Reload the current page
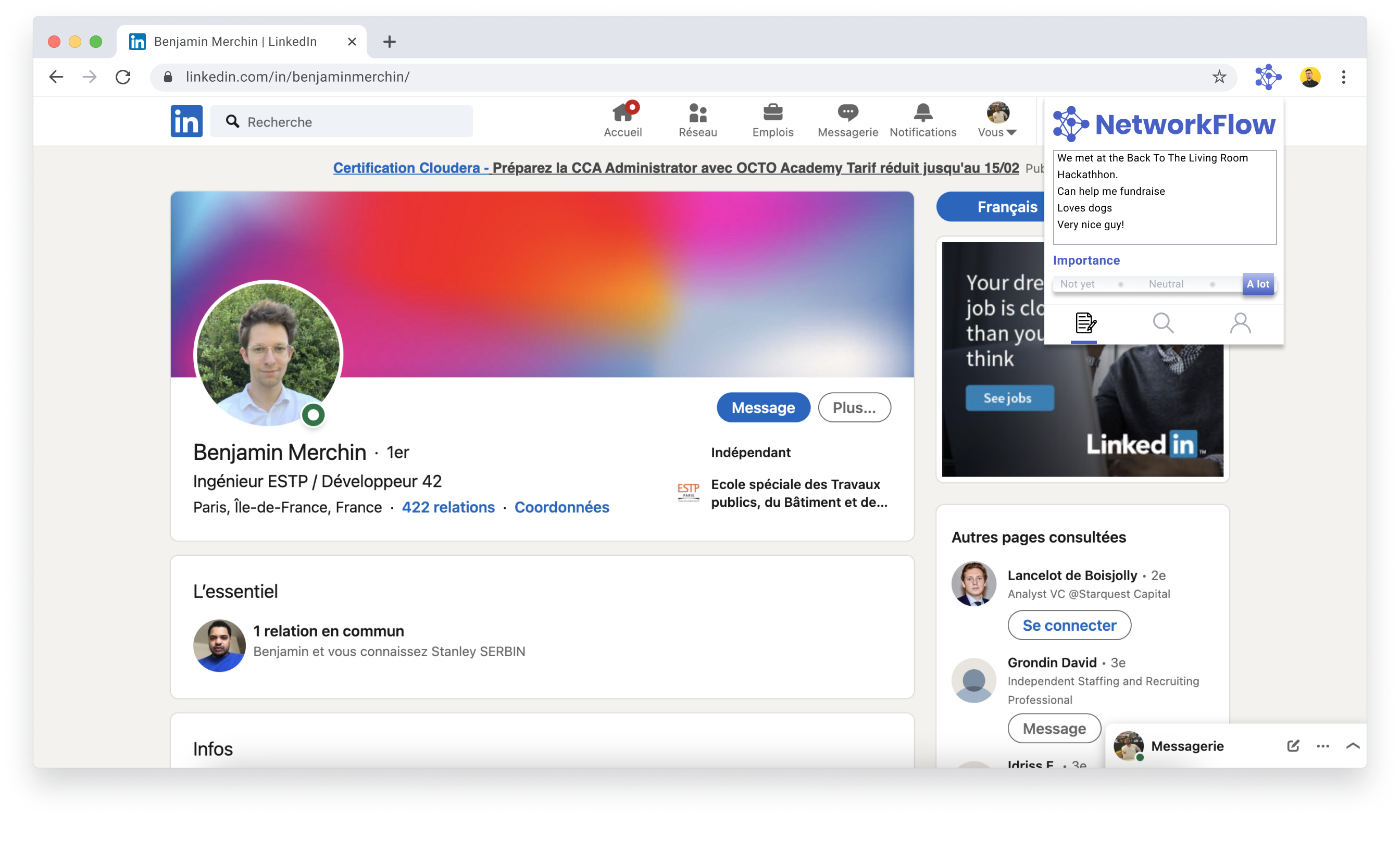The height and width of the screenshot is (850, 1400). pos(123,77)
